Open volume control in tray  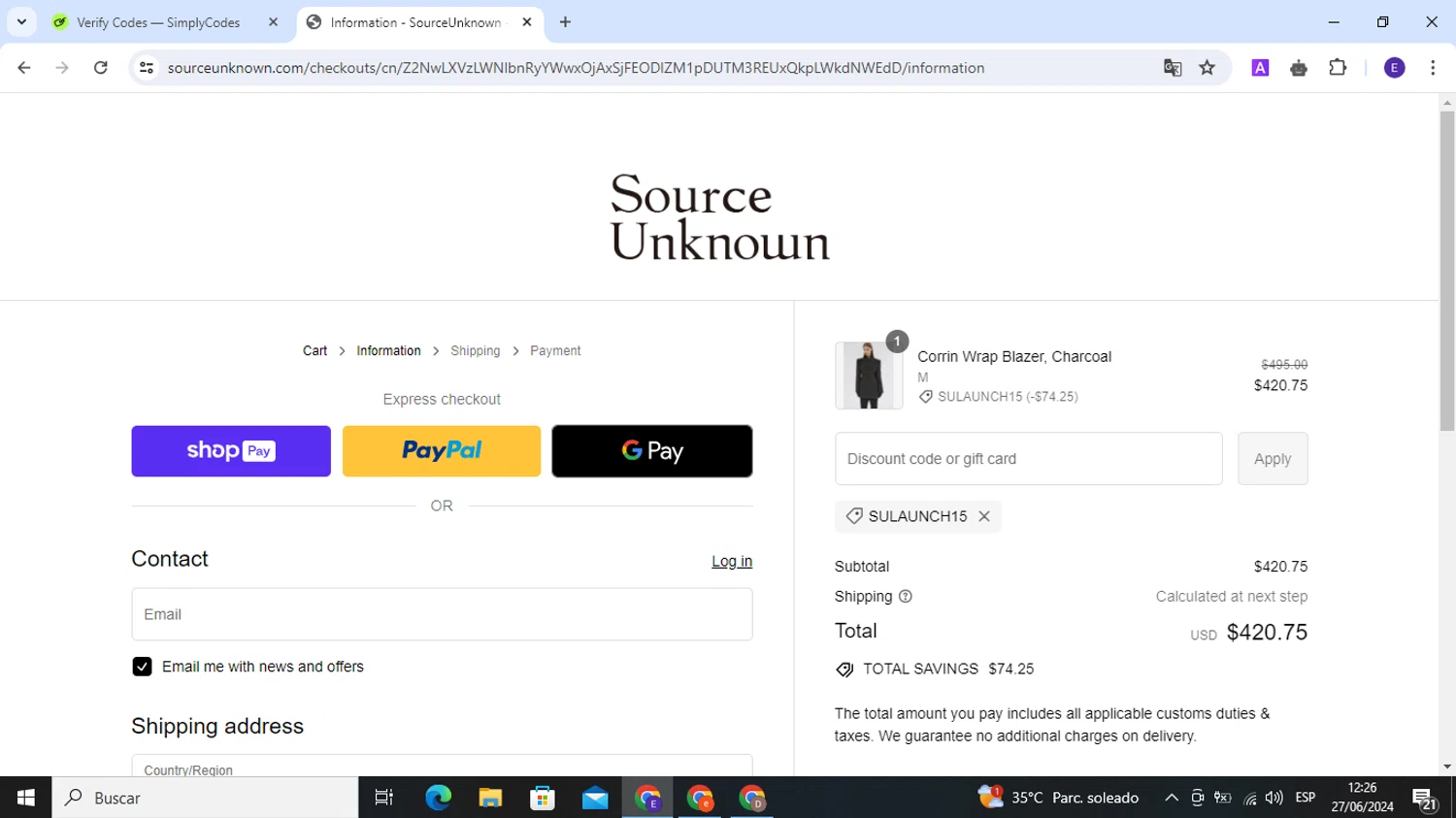[1274, 798]
